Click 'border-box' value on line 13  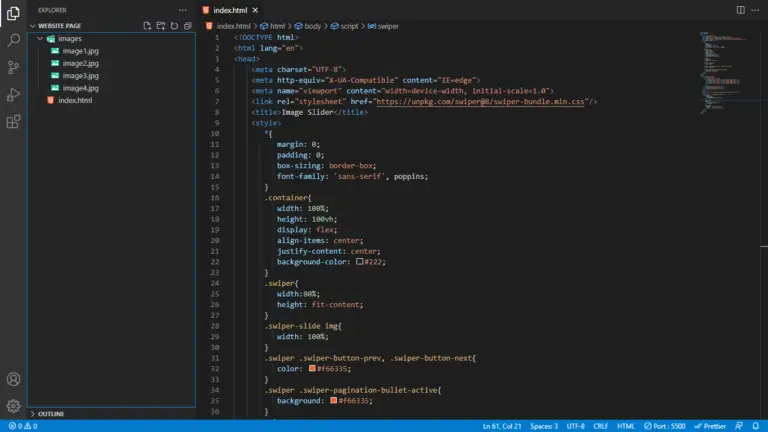click(x=351, y=166)
